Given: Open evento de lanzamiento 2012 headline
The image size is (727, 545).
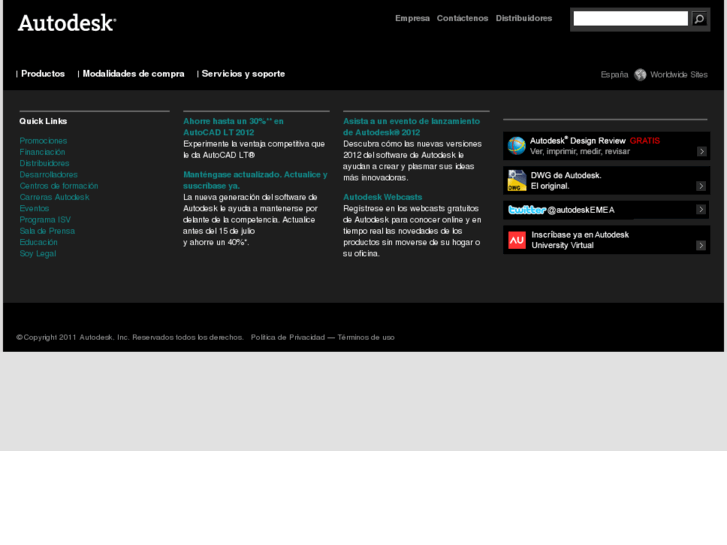Looking at the screenshot, I should [x=411, y=127].
